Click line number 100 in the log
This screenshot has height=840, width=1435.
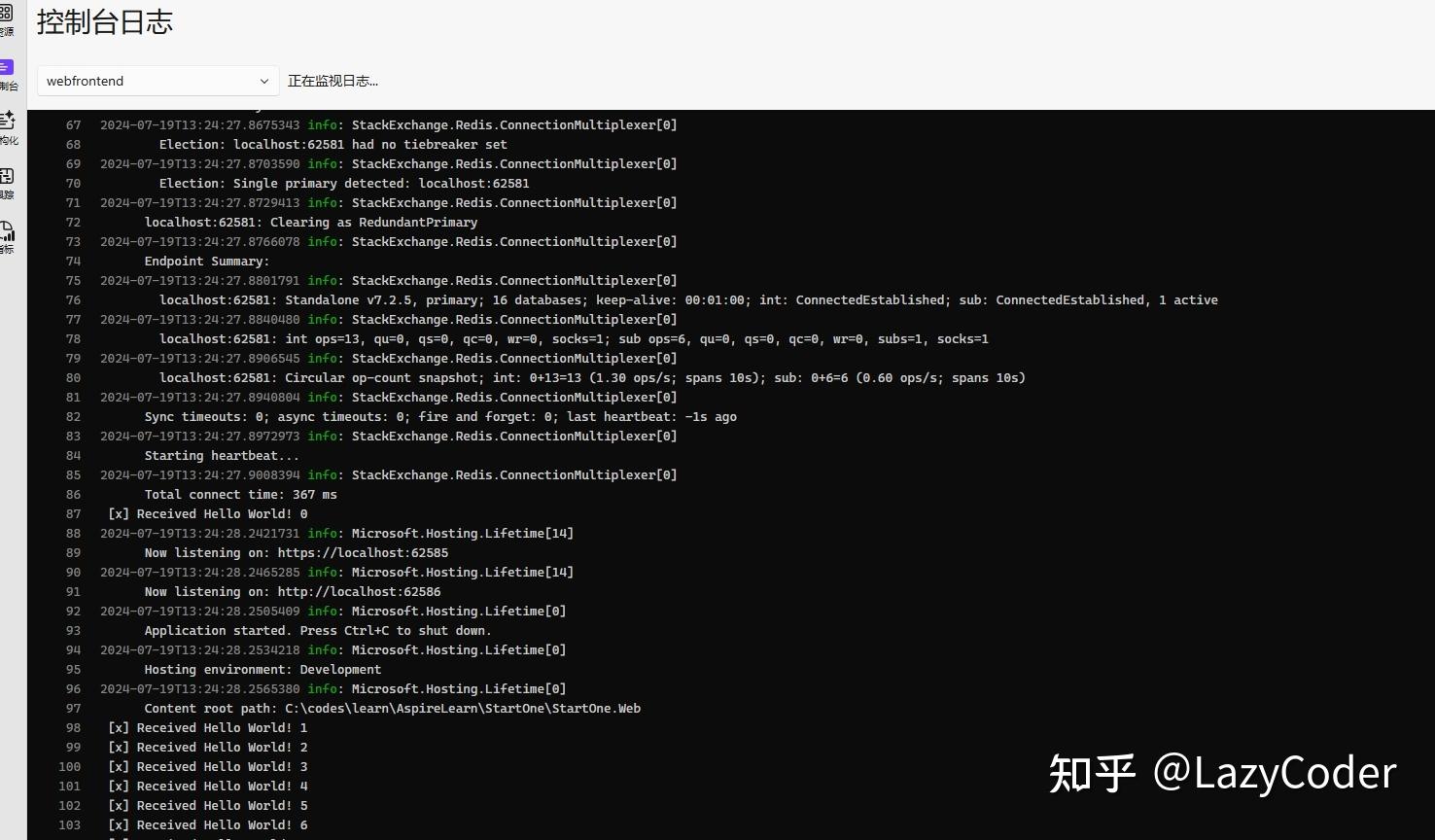click(x=69, y=766)
